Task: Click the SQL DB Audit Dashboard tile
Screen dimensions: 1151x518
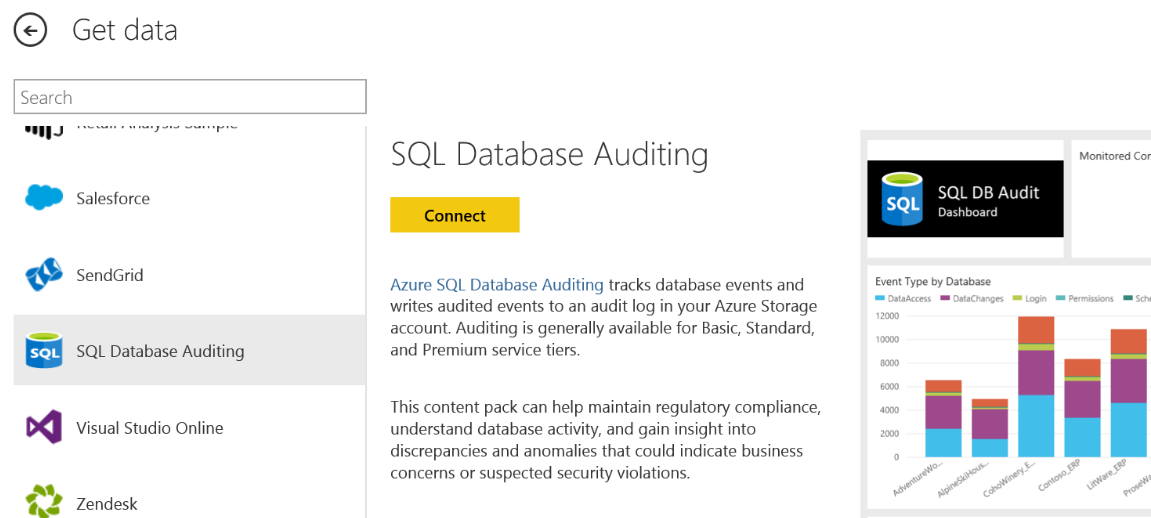Action: coord(965,199)
